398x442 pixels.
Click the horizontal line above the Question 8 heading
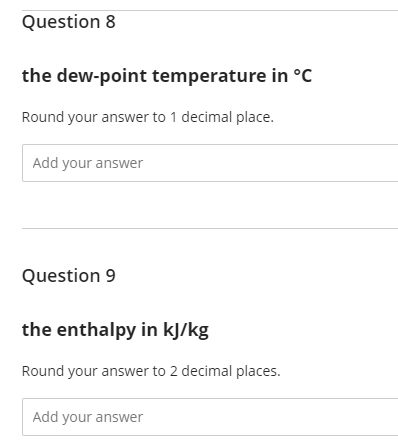click(x=210, y=10)
